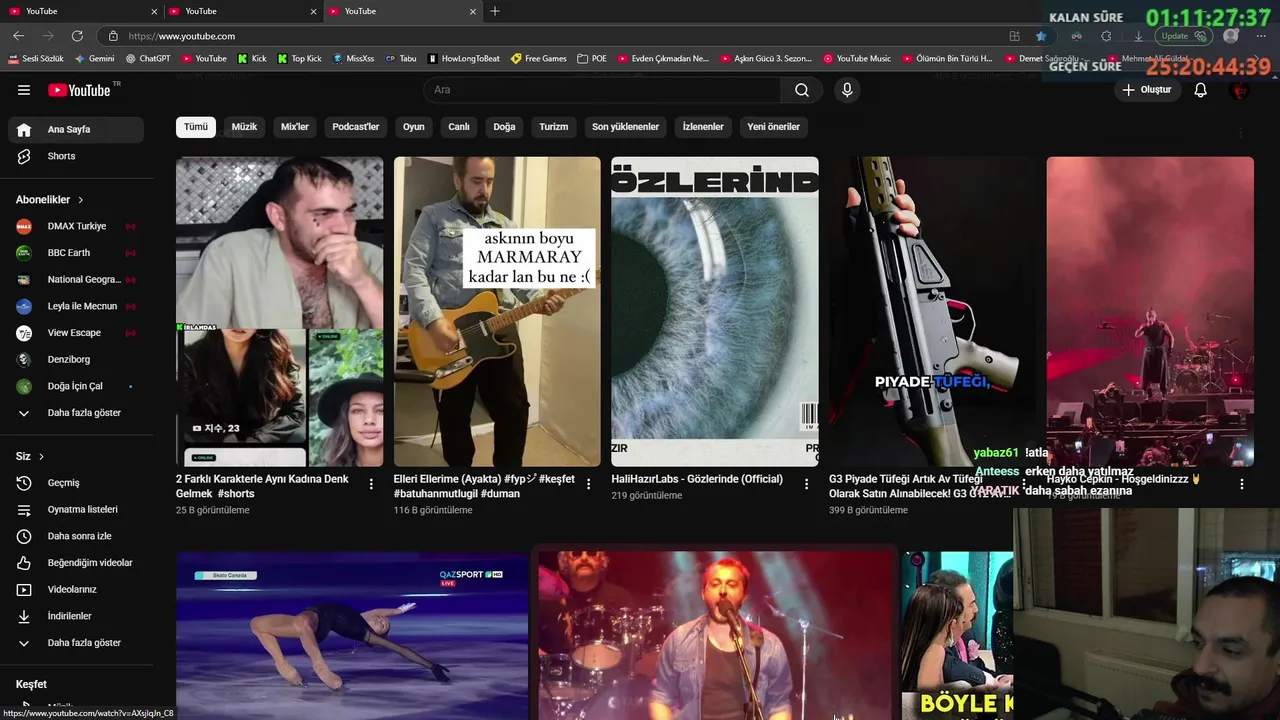Viewport: 1280px width, 720px height.
Task: Select the Mix'ler filter chip
Action: [295, 127]
